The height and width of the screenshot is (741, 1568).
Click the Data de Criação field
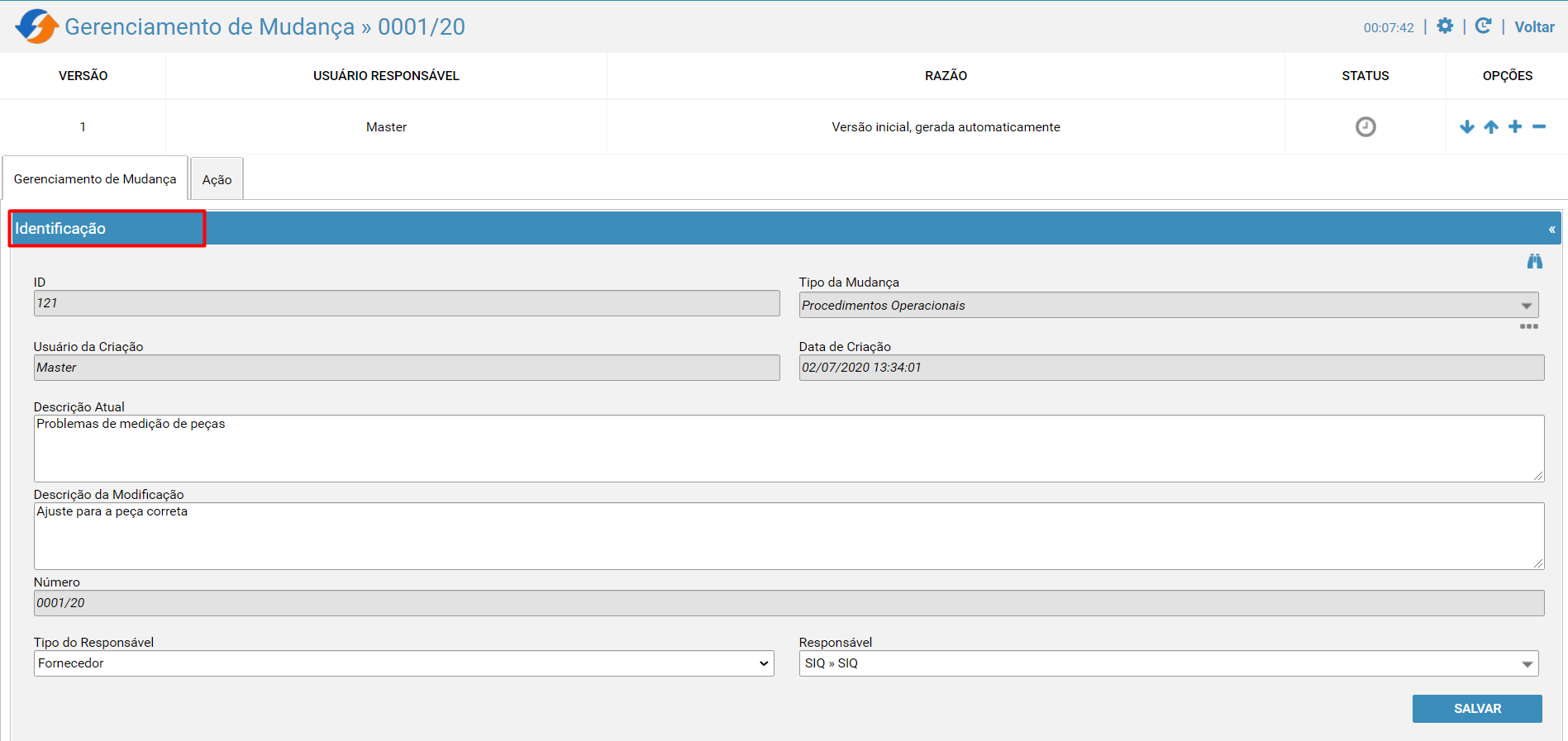click(1171, 368)
